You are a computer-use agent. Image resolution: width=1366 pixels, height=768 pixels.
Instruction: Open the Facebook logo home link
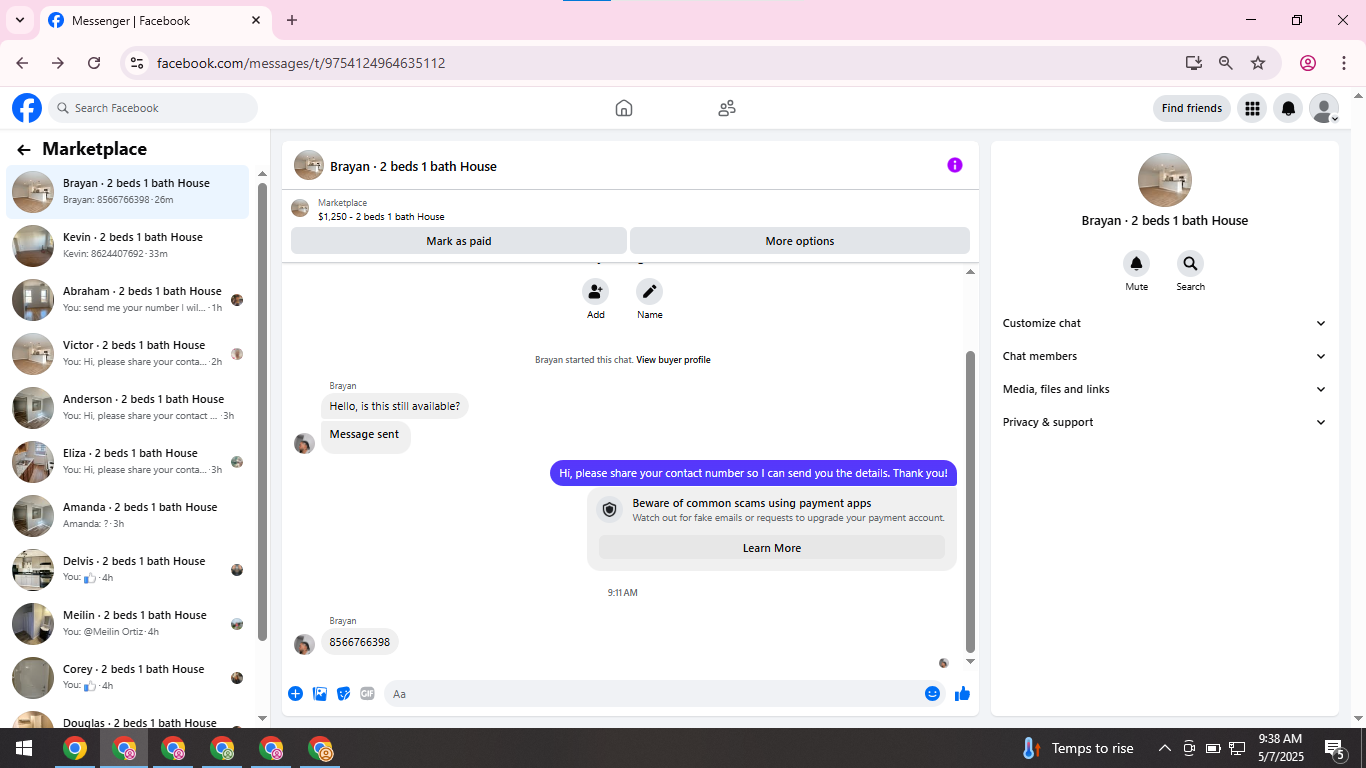click(x=27, y=108)
